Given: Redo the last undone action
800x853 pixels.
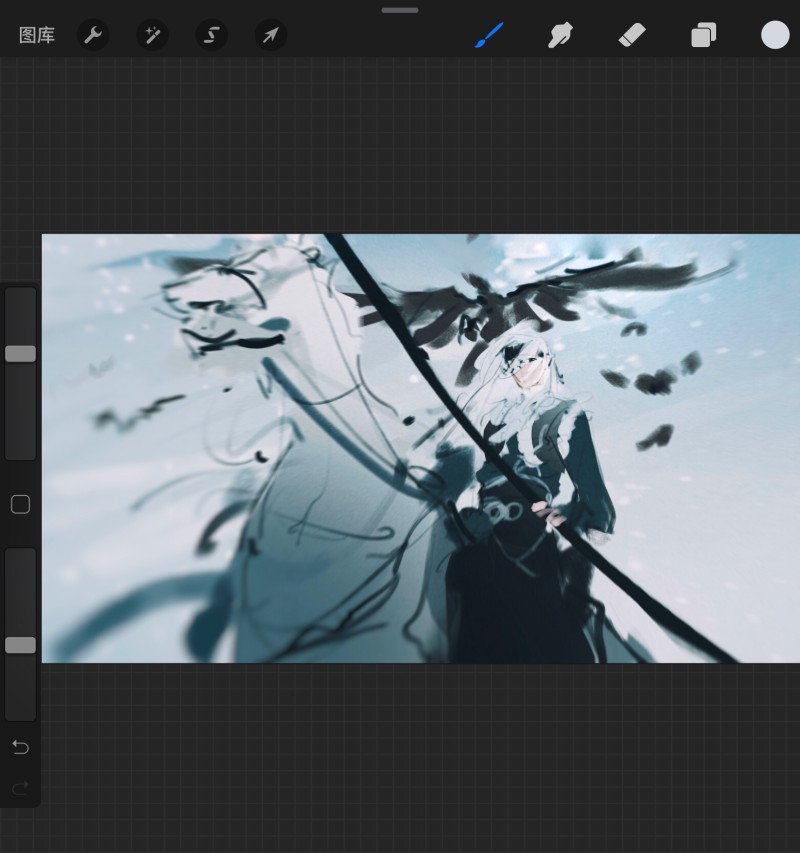Looking at the screenshot, I should pyautogui.click(x=21, y=788).
